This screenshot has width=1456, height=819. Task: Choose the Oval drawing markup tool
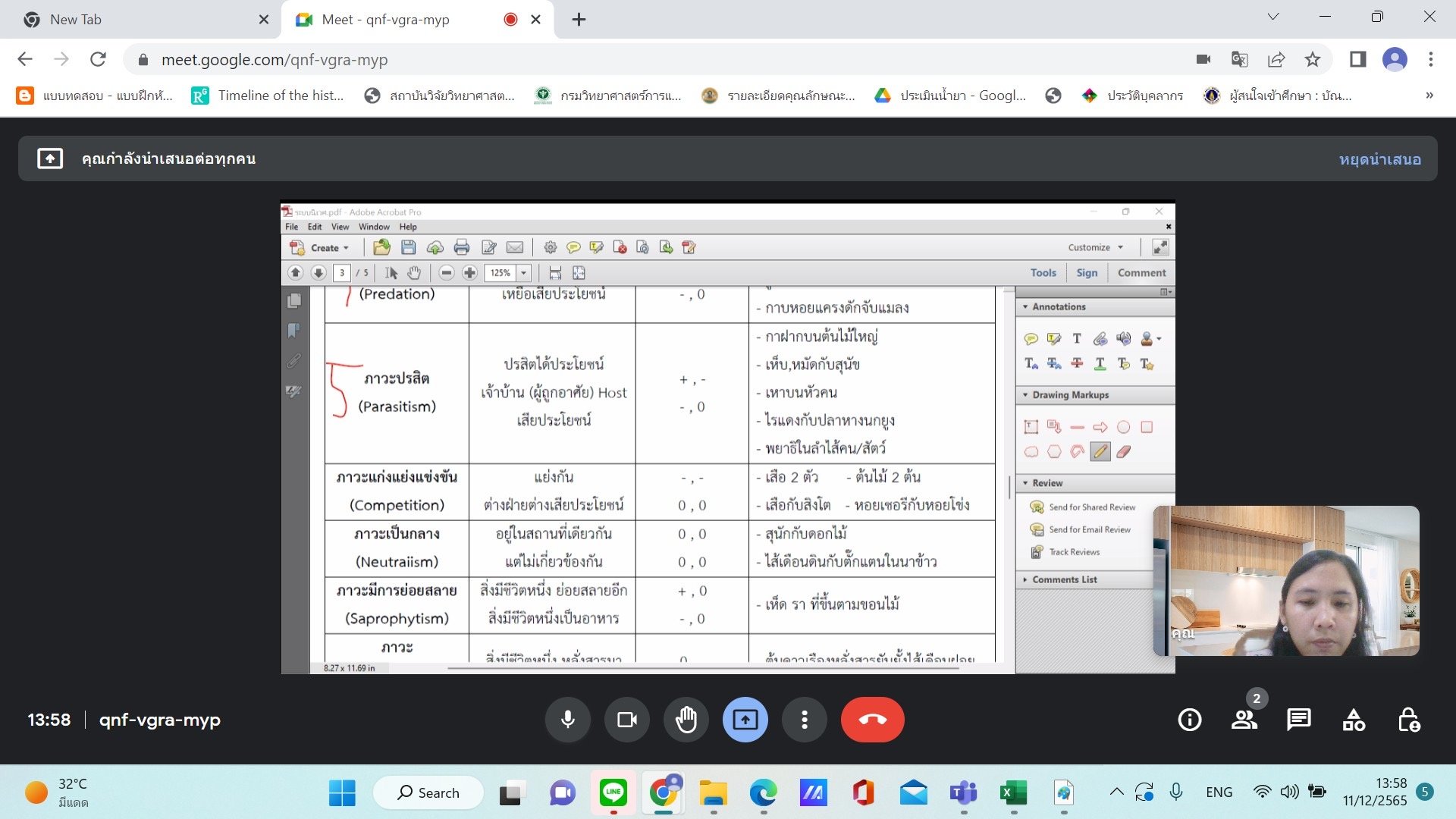coord(1124,428)
